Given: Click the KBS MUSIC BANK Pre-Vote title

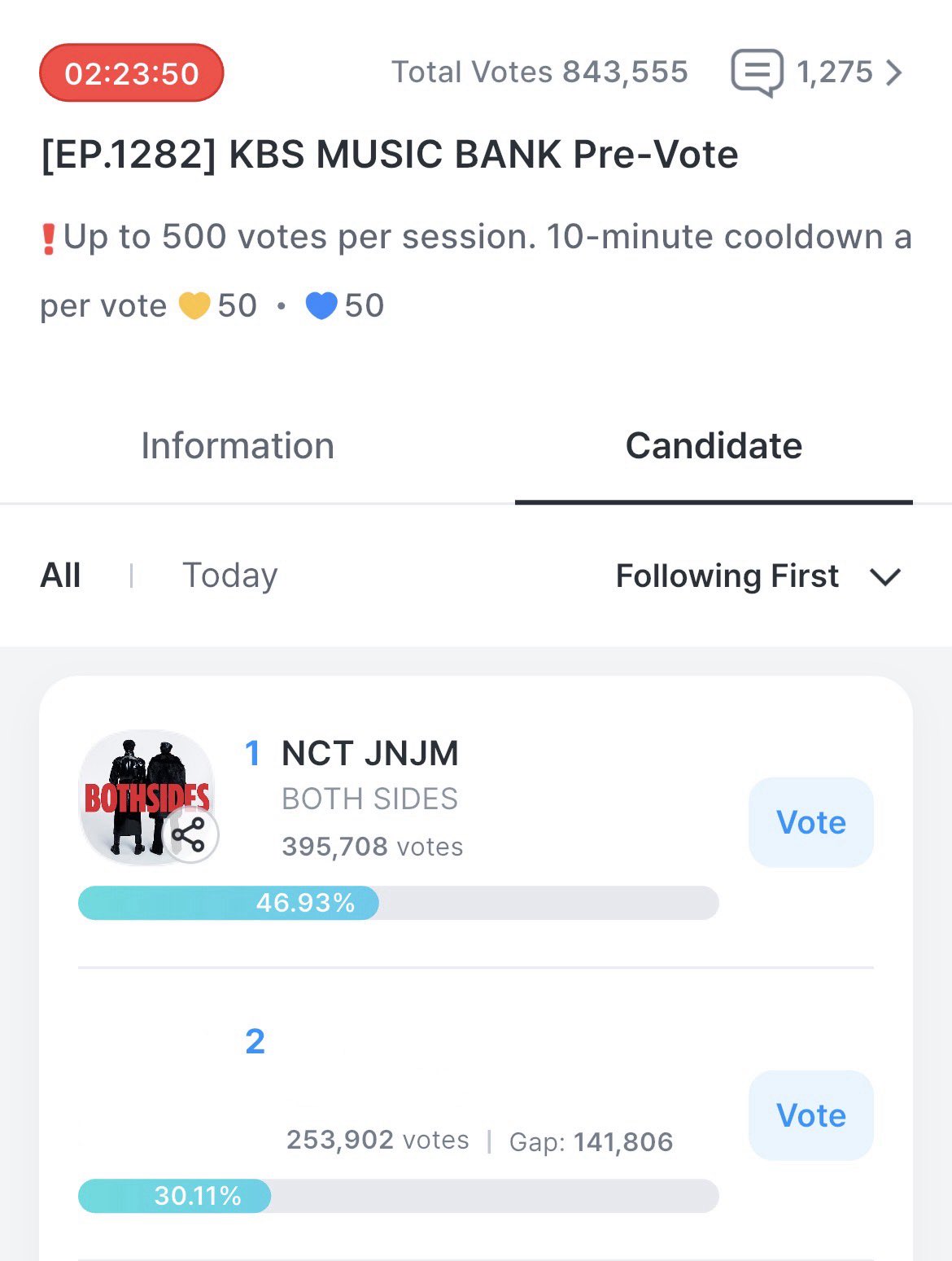Looking at the screenshot, I should coord(390,155).
